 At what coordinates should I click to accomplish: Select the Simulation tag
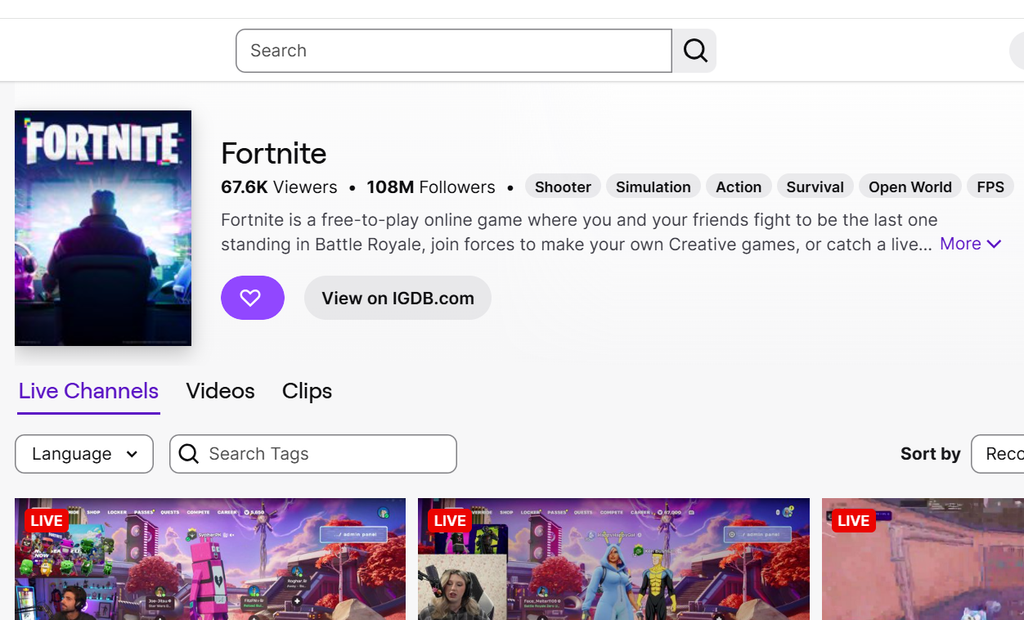[x=653, y=187]
